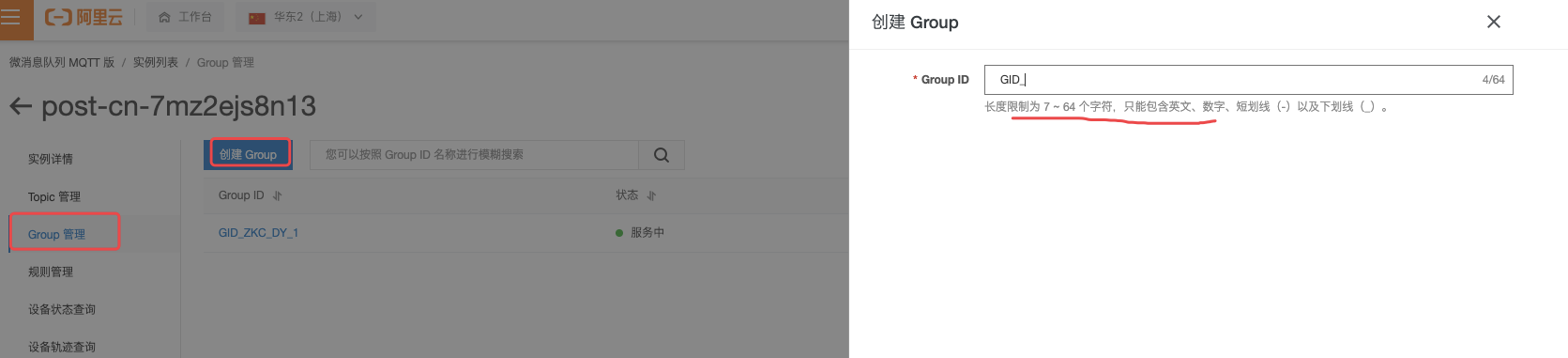The width and height of the screenshot is (1568, 358).
Task: Open GID_ZKC_DY_1 group link
Action: tap(258, 232)
